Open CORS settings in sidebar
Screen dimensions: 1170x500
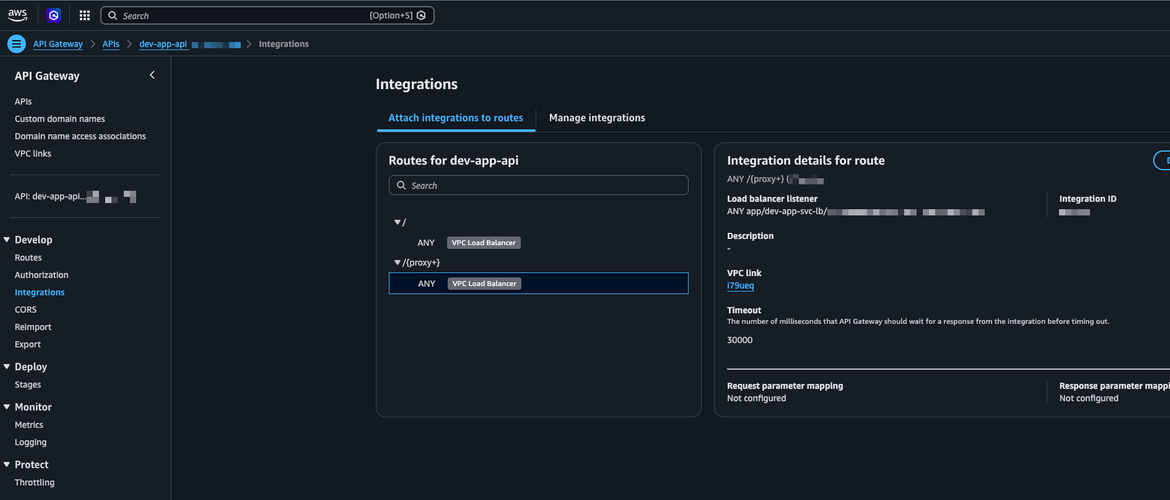click(25, 310)
